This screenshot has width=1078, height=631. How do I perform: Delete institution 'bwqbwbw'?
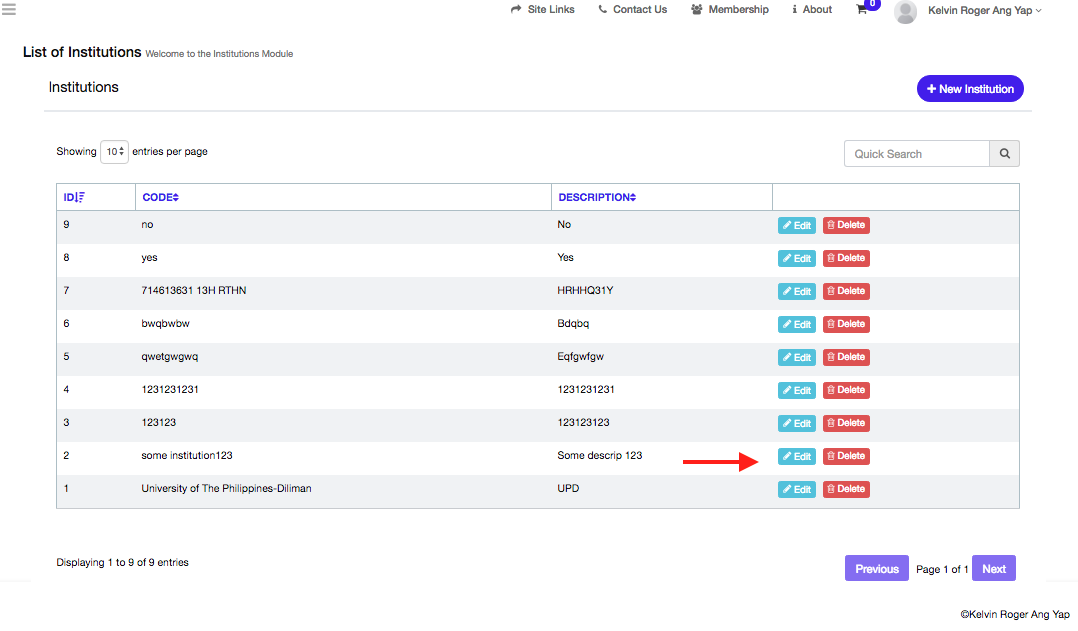tap(846, 324)
